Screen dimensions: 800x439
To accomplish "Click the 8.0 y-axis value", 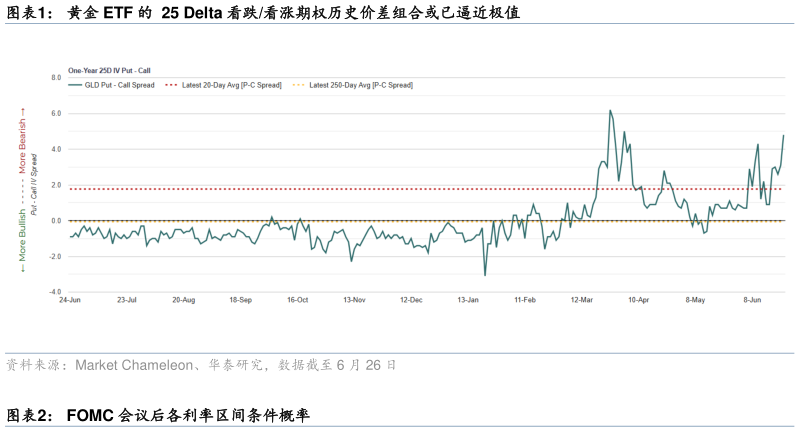I will pyautogui.click(x=56, y=78).
